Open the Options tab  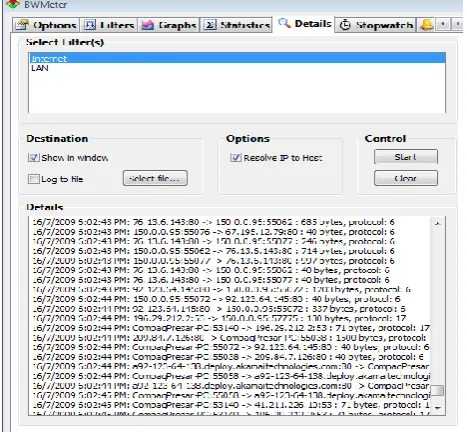(46, 25)
